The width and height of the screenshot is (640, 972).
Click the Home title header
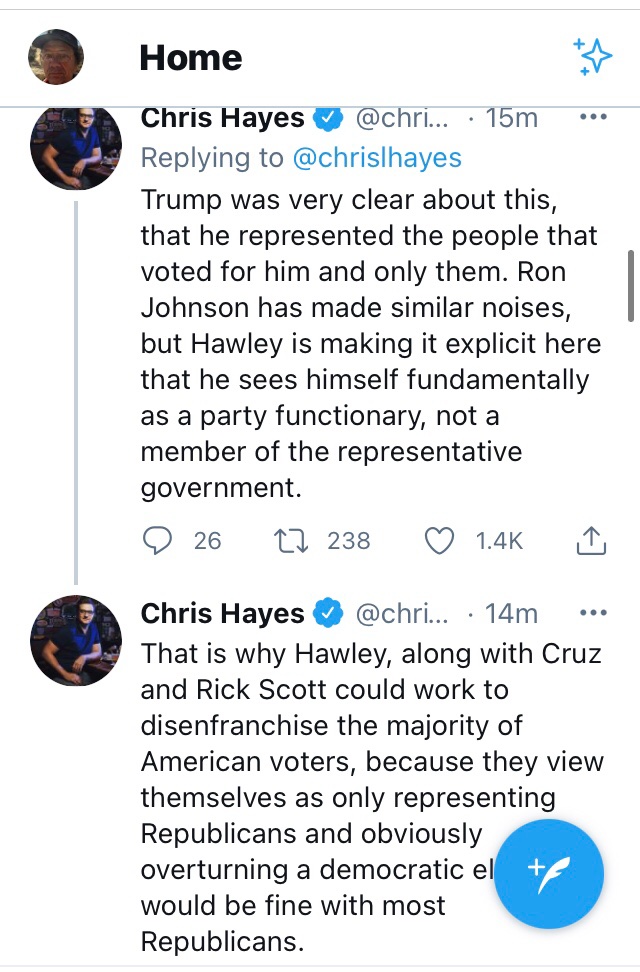click(191, 58)
